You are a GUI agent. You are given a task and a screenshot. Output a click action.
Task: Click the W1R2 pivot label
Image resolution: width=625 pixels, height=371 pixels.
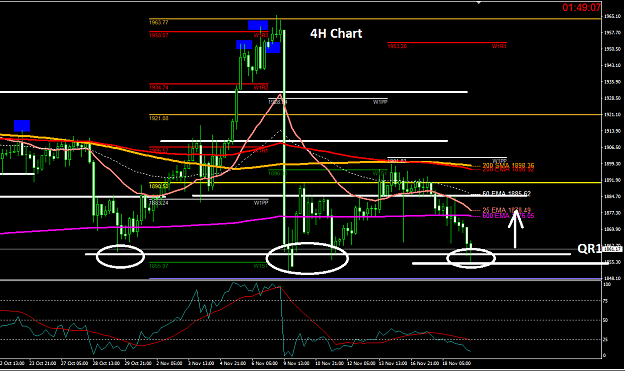tap(261, 87)
